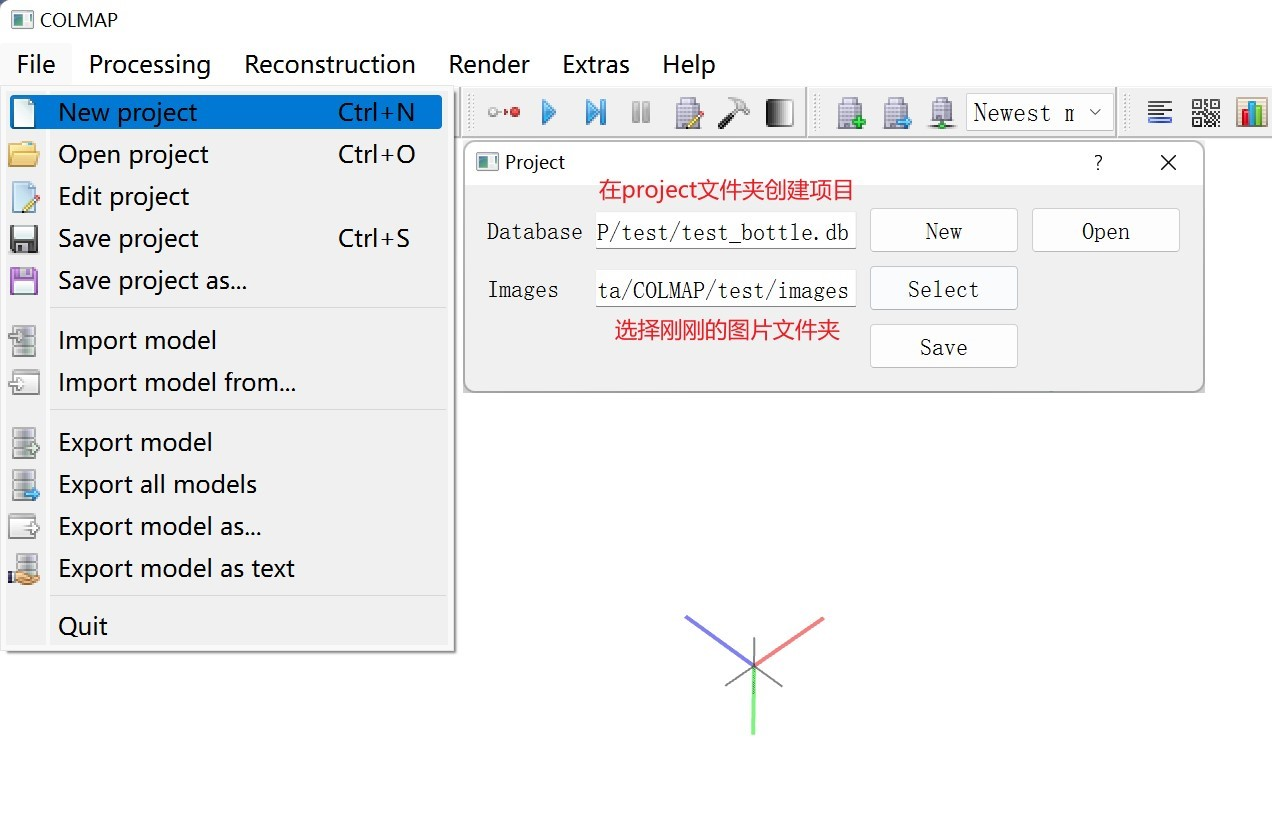Click the Images path input field

tap(725, 290)
